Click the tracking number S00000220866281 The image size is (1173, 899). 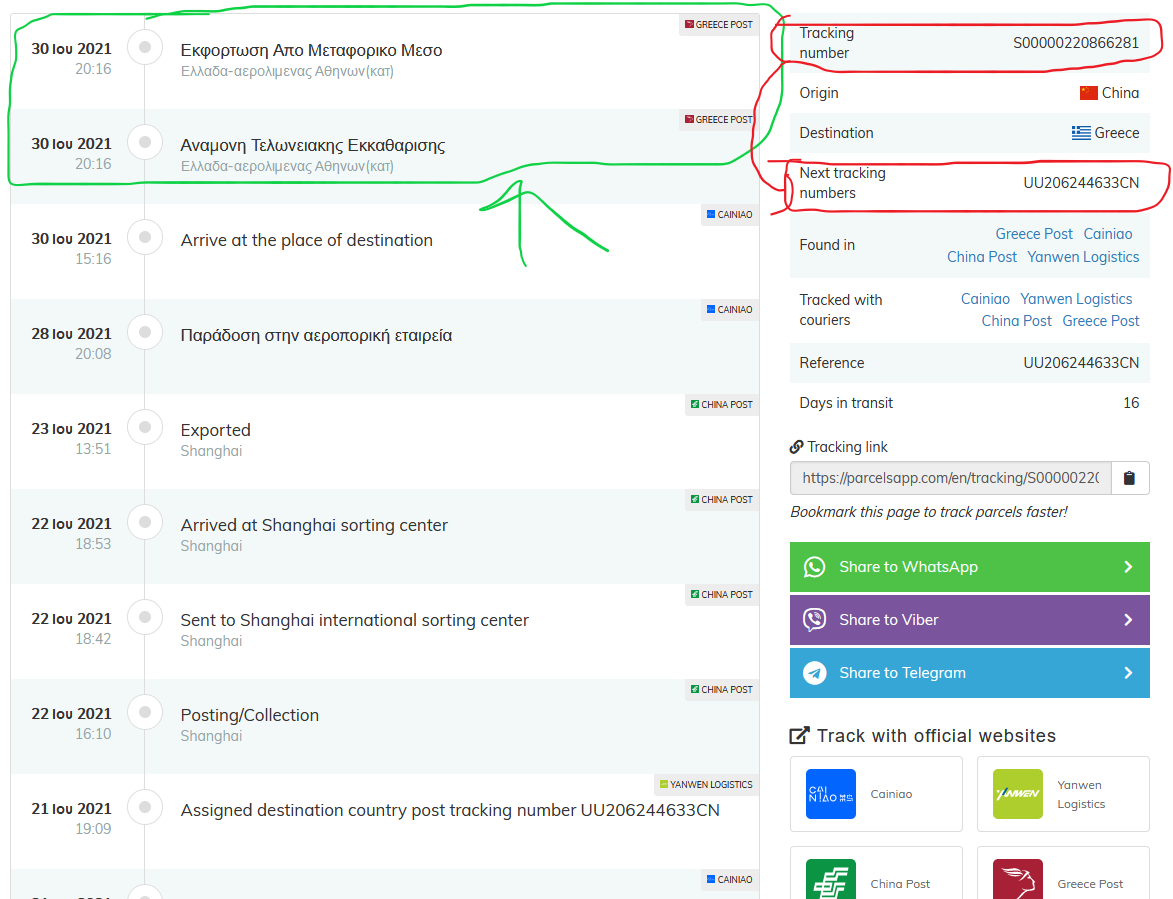(1076, 43)
